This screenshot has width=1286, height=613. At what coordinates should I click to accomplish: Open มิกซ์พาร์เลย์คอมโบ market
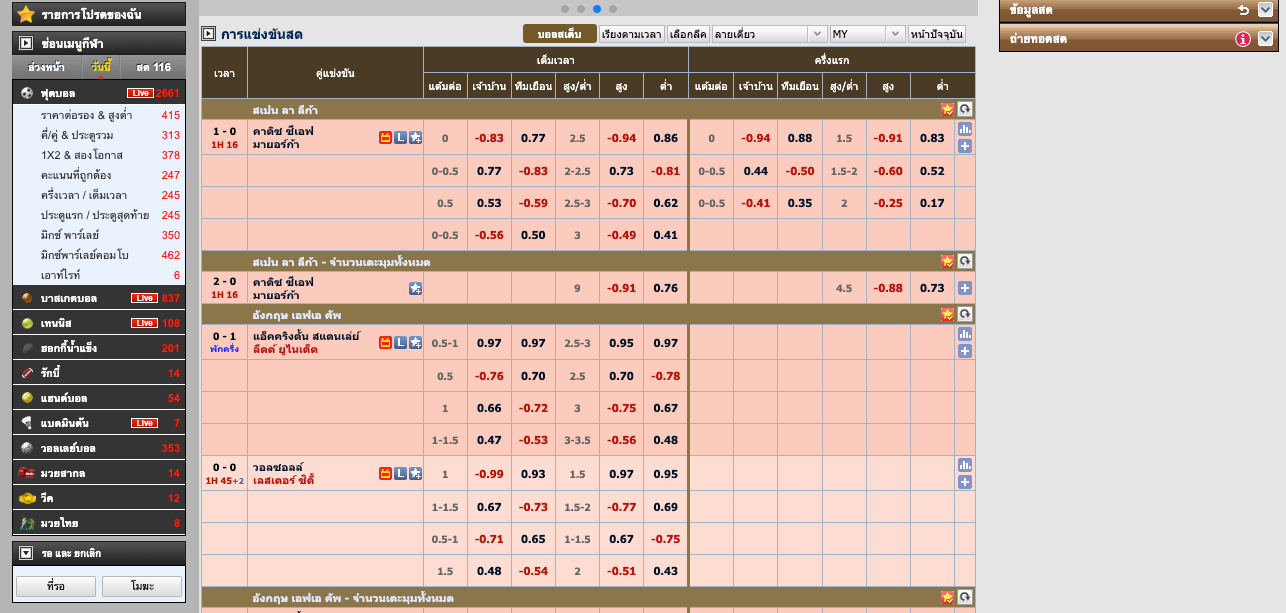pos(85,255)
